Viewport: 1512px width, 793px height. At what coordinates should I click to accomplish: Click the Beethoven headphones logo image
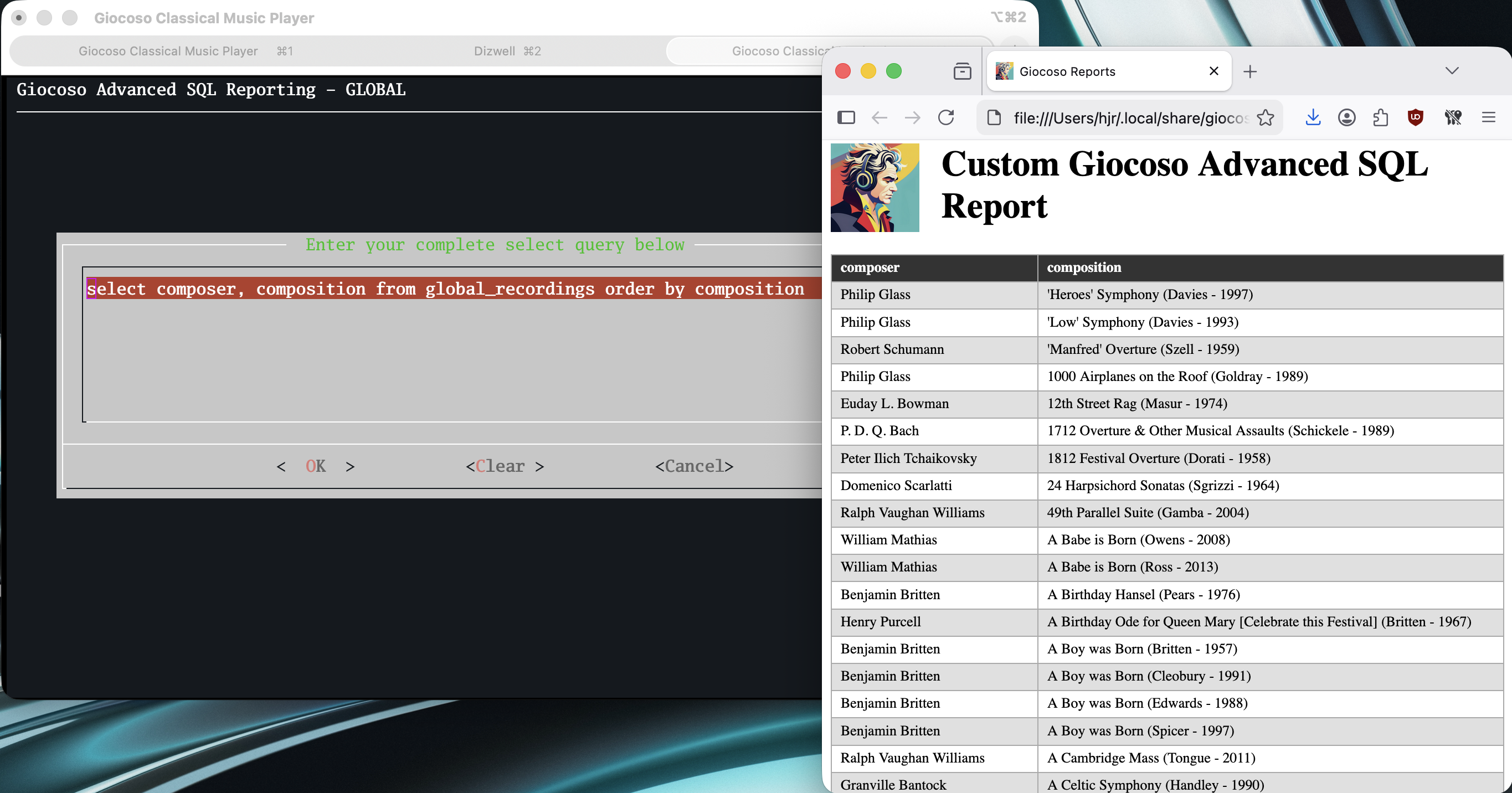click(874, 188)
